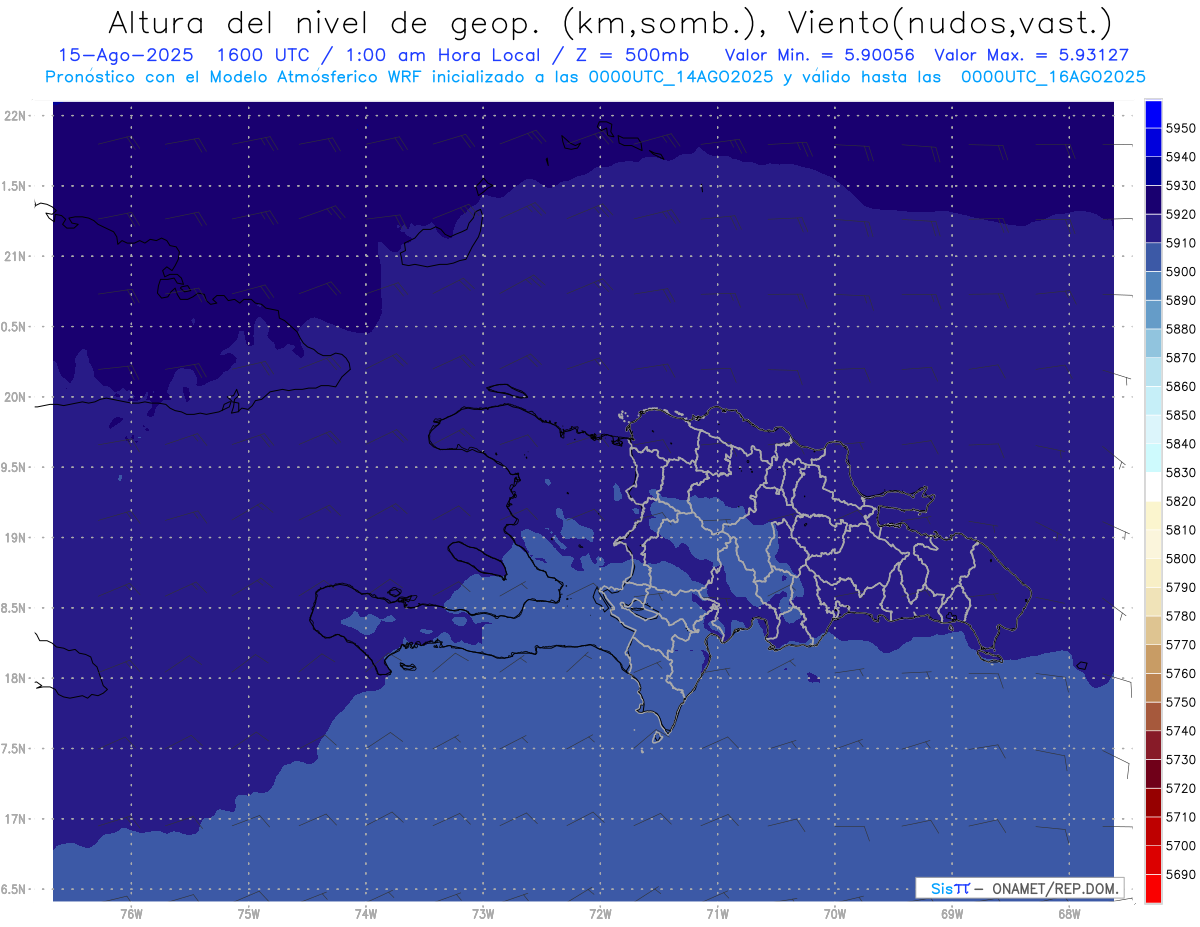The image size is (1200, 927).
Task: Click the colorbar label '5760'
Action: coord(1180,673)
